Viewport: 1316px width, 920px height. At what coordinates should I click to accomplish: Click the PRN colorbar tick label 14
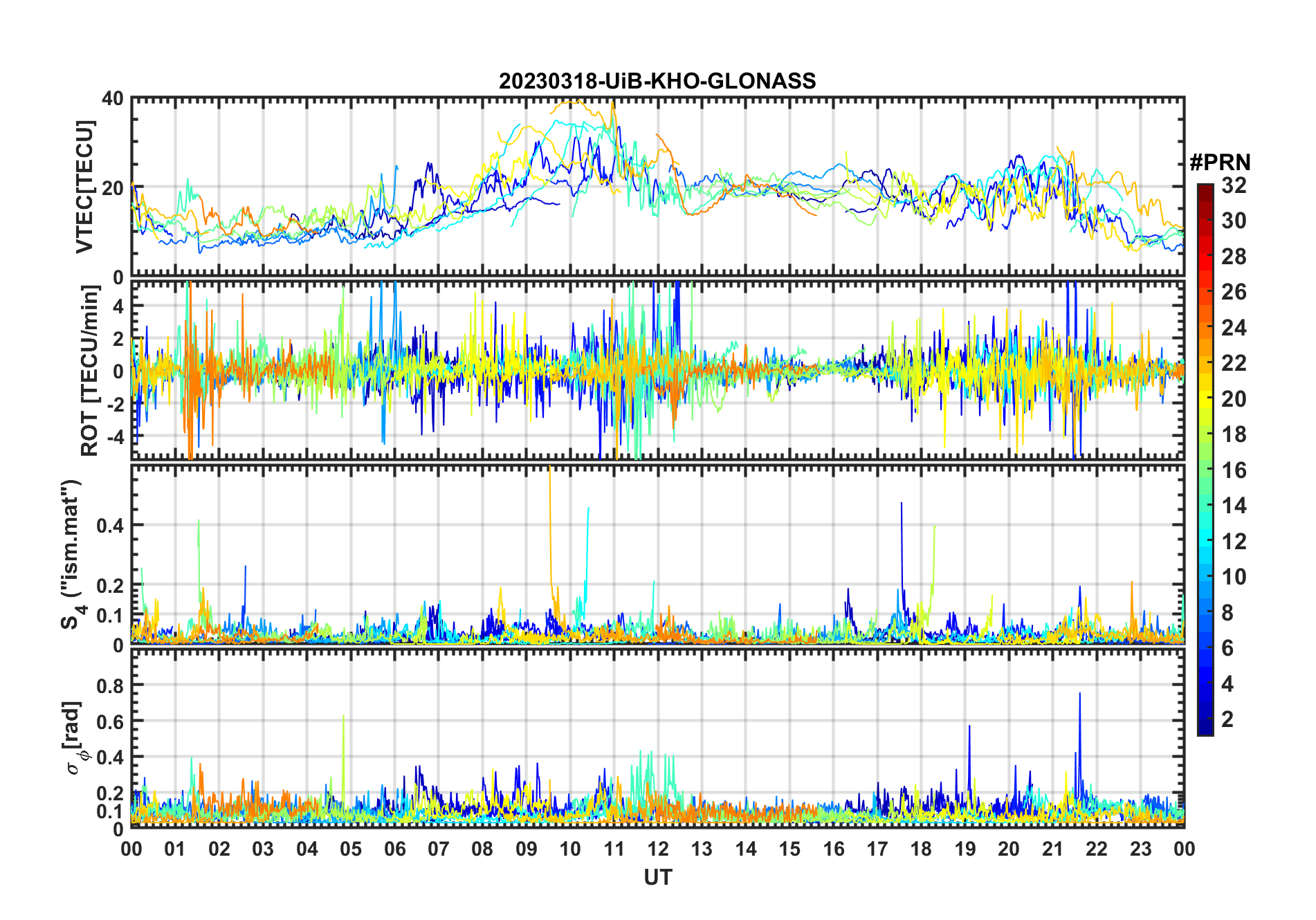point(1234,506)
